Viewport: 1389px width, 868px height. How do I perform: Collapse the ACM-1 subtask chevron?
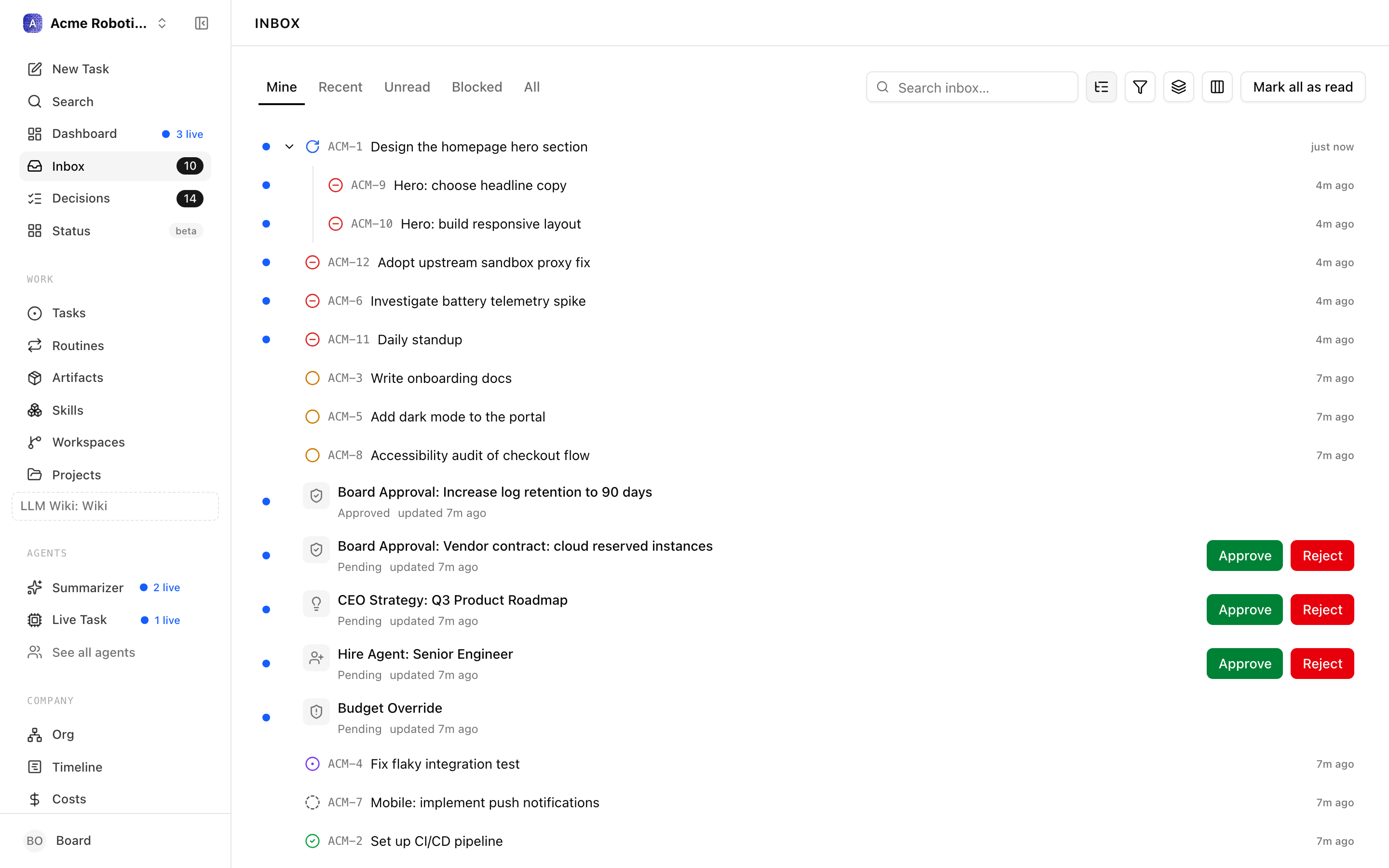[289, 147]
